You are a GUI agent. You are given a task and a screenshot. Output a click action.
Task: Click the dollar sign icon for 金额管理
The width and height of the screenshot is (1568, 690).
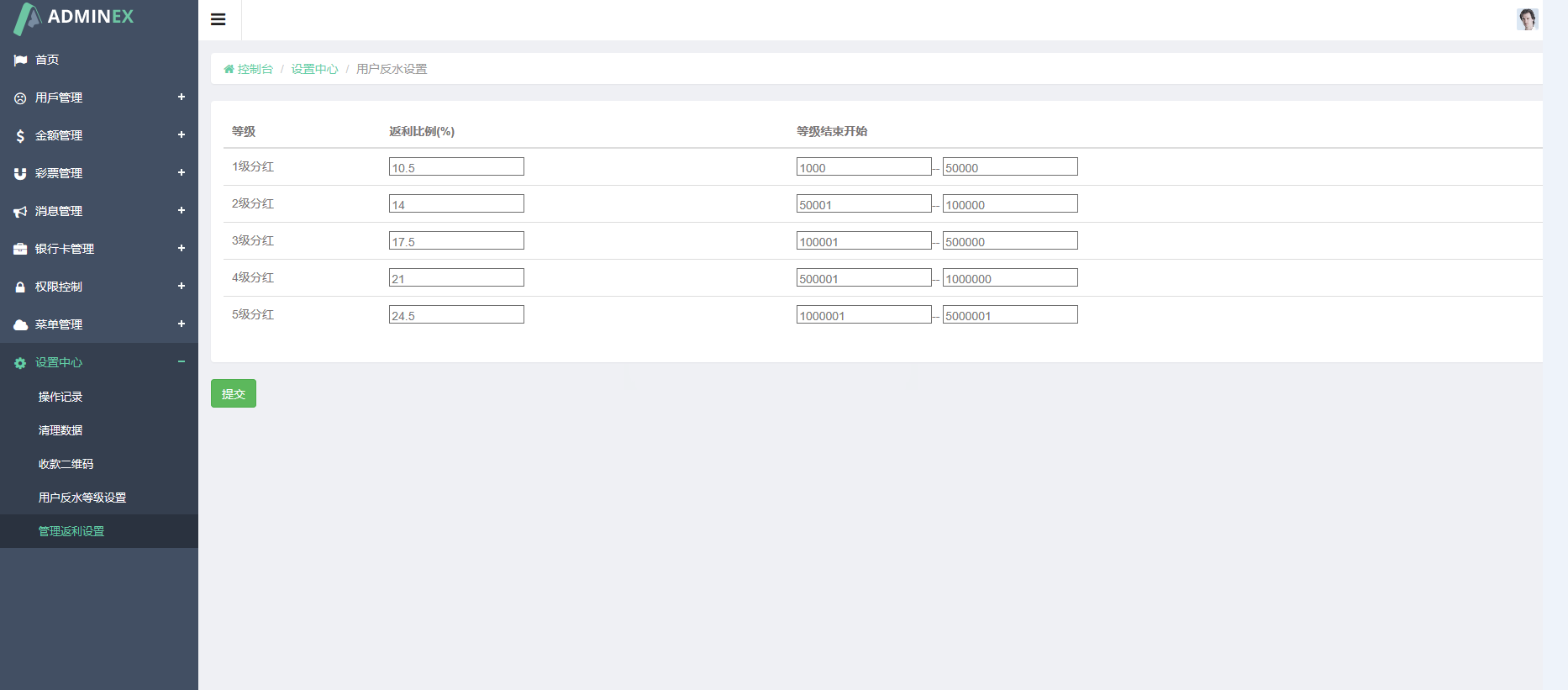pyautogui.click(x=20, y=135)
